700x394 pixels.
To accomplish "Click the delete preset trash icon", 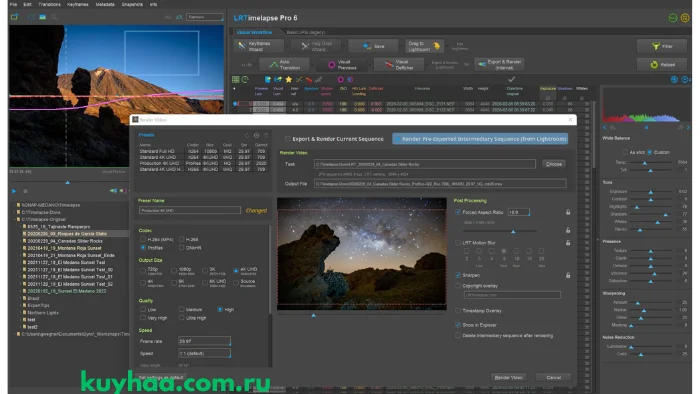I will pyautogui.click(x=266, y=135).
